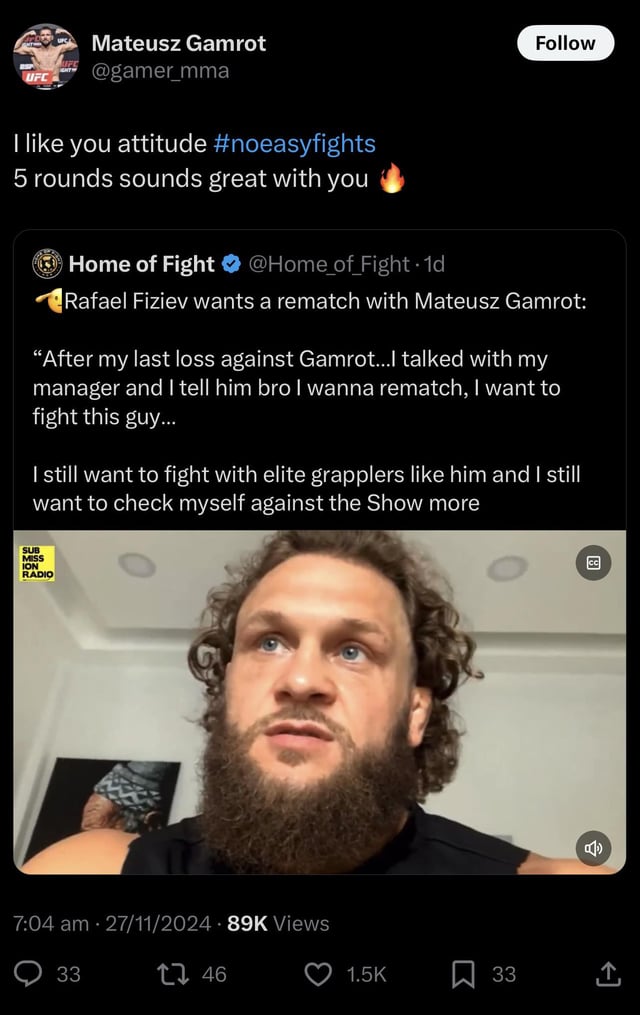
Task: Toggle closed captions on the video
Action: tap(593, 563)
